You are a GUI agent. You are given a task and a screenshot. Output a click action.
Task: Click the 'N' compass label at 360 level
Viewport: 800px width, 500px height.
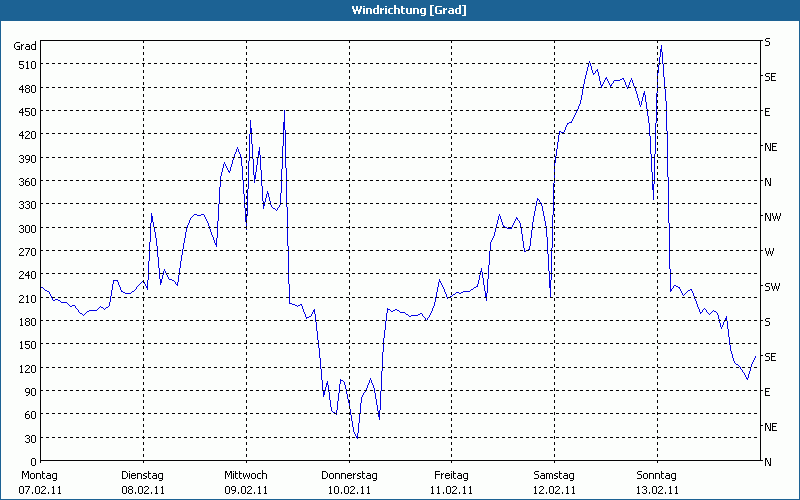(768, 182)
